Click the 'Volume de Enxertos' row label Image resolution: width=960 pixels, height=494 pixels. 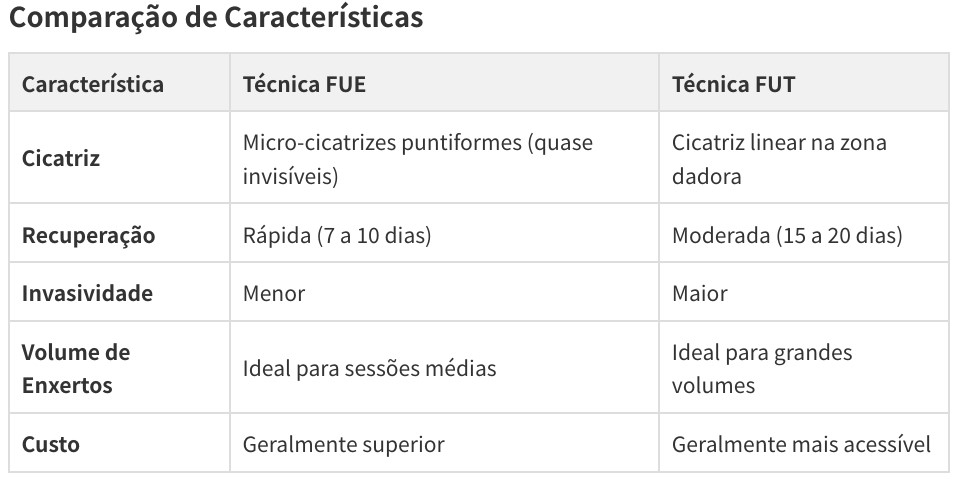tap(76, 368)
